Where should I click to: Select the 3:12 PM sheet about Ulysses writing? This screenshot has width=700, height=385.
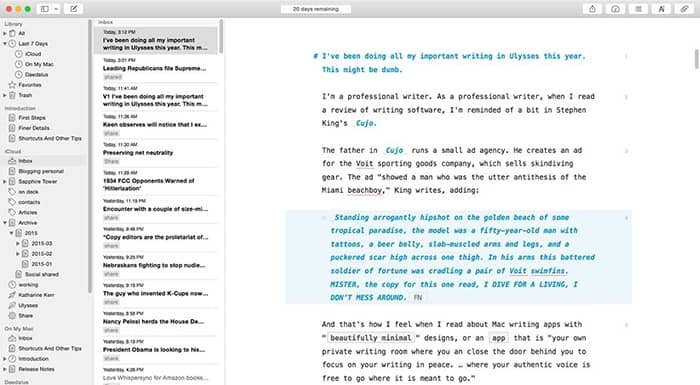(156, 41)
